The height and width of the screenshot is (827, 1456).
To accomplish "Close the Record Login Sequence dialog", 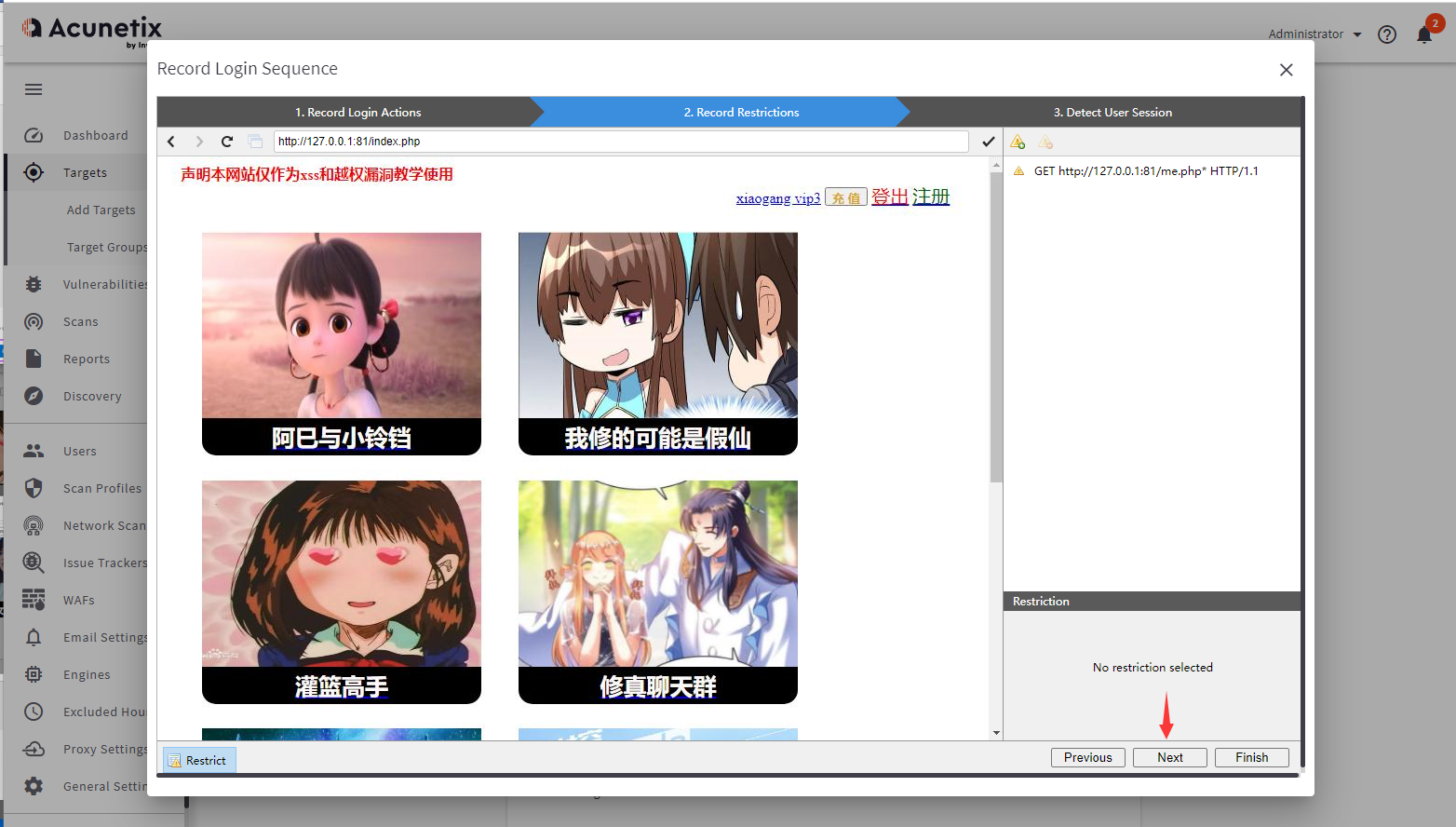I will point(1287,70).
